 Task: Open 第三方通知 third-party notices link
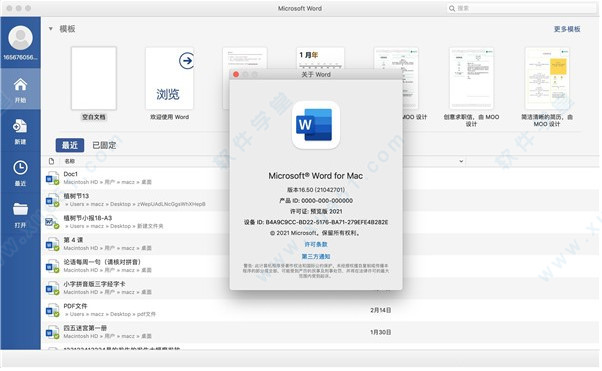[x=316, y=257]
